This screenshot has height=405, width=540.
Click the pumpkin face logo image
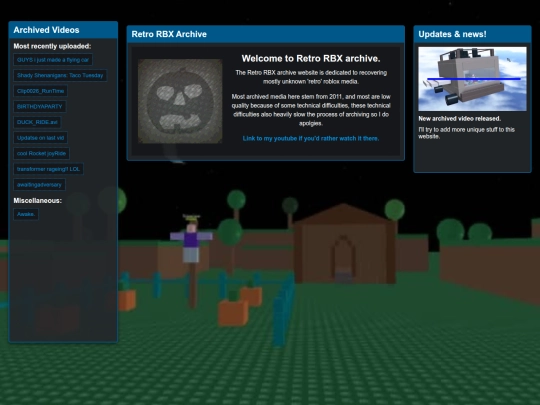[x=180, y=101]
